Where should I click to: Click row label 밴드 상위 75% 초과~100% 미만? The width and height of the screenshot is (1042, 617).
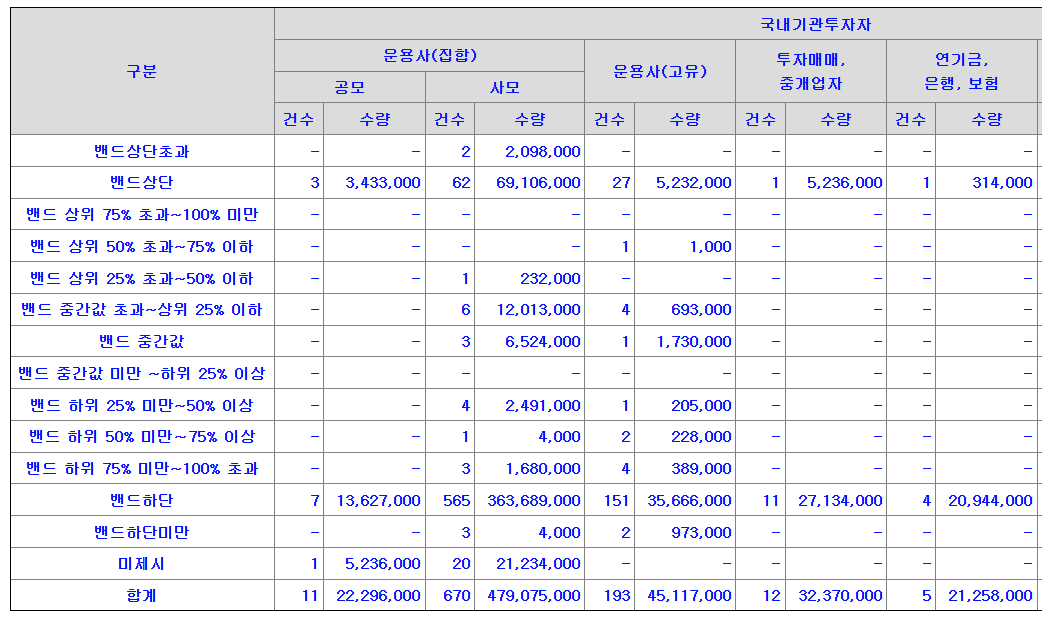pos(142,214)
